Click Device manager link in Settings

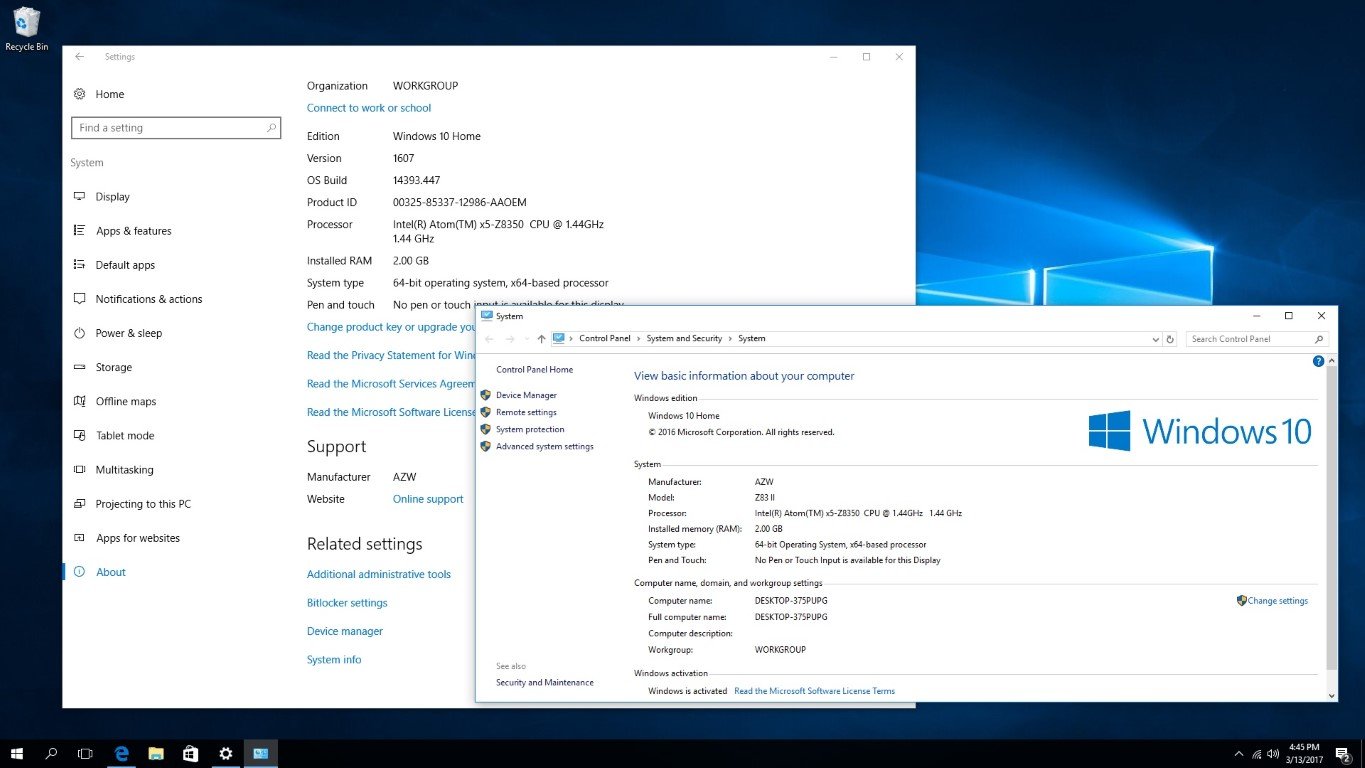click(x=345, y=631)
